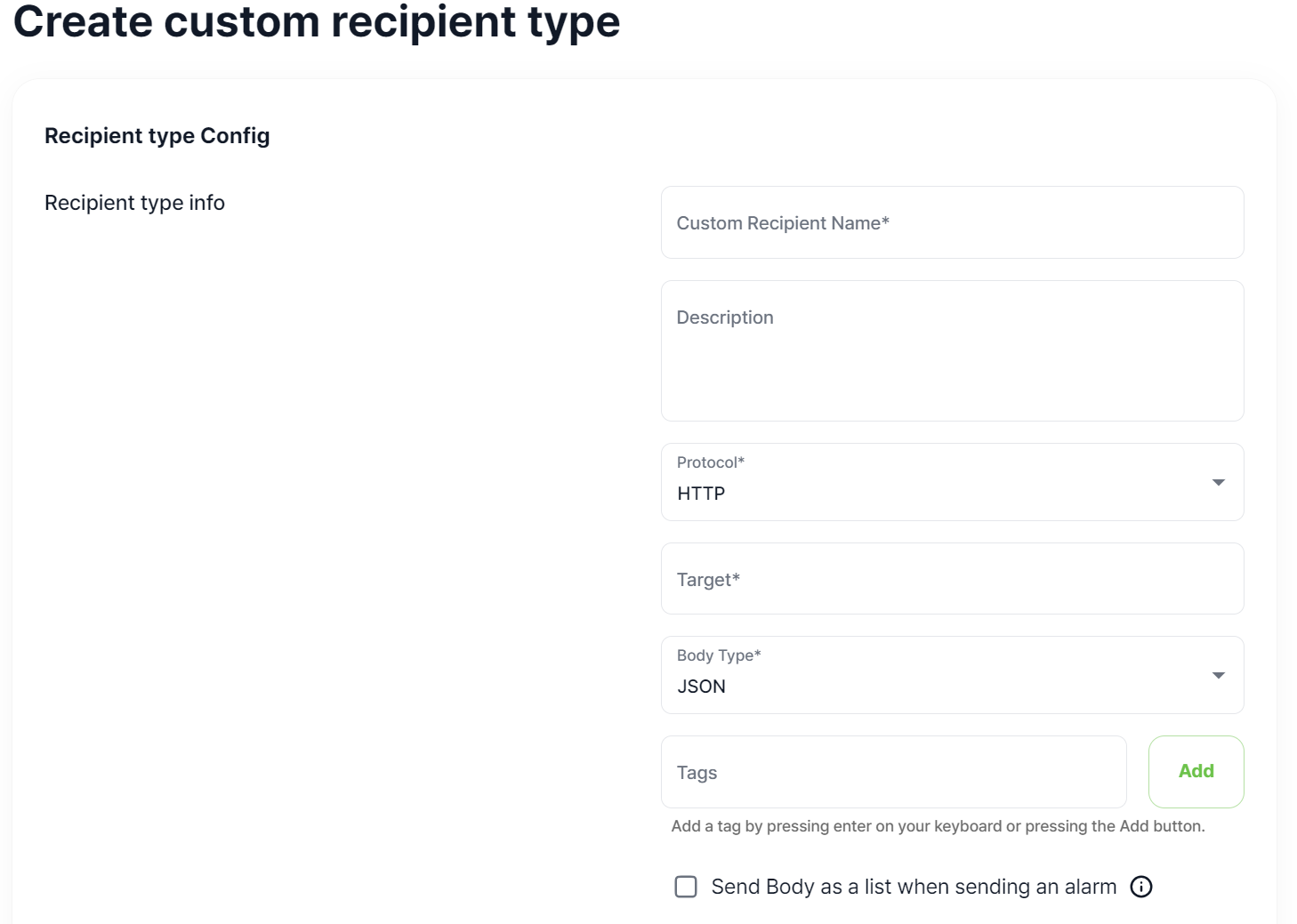This screenshot has width=1297, height=924.
Task: Click the info icon beside alarm checkbox
Action: pos(1141,887)
